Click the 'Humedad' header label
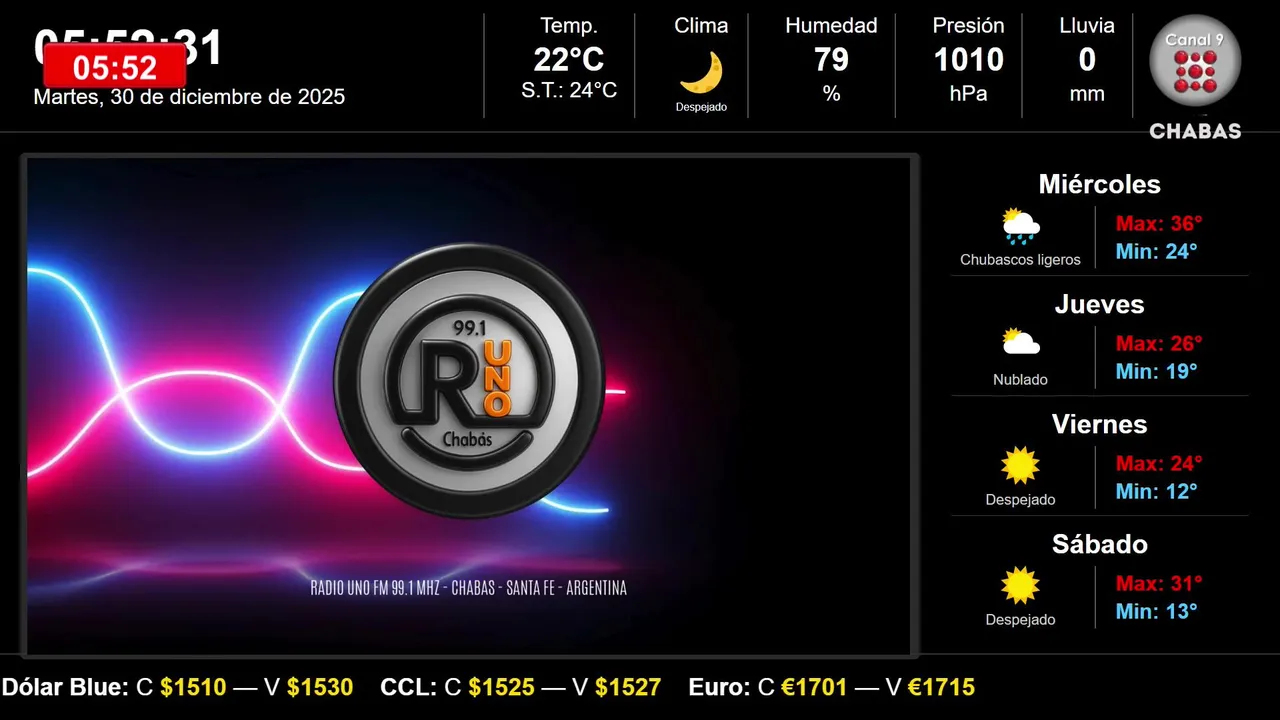Viewport: 1280px width, 720px height. (831, 26)
